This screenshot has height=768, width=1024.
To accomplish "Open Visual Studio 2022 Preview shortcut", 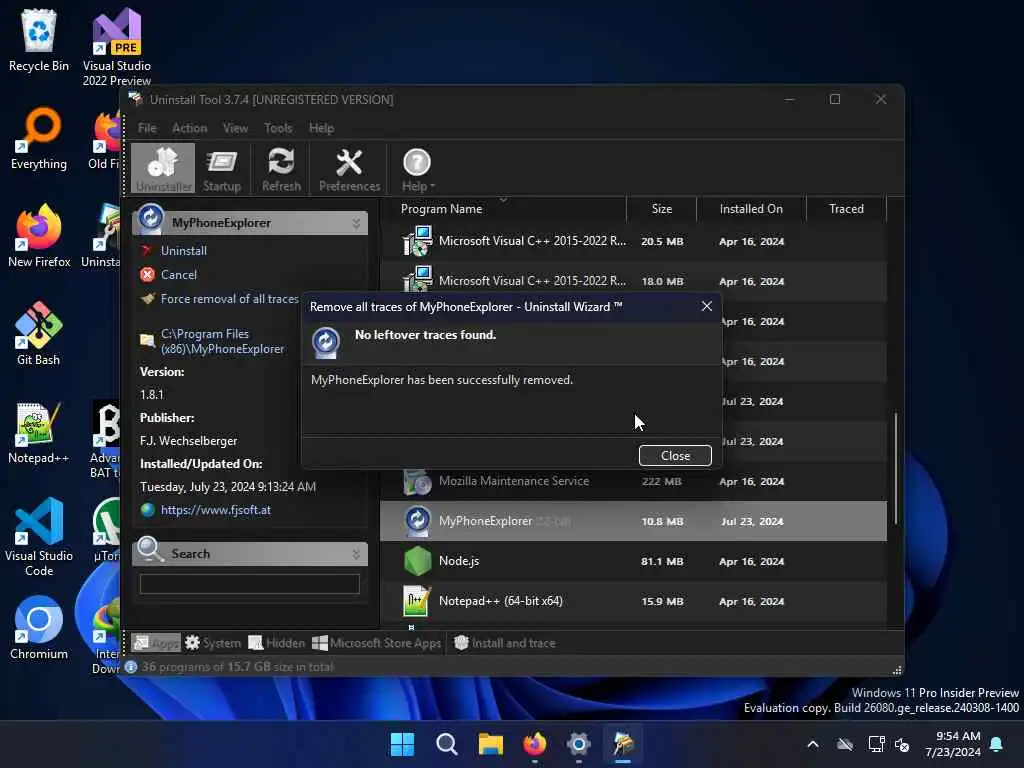I will click(116, 47).
